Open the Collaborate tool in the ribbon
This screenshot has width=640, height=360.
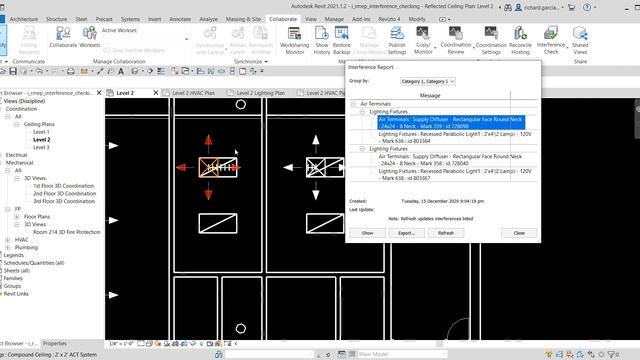click(63, 37)
